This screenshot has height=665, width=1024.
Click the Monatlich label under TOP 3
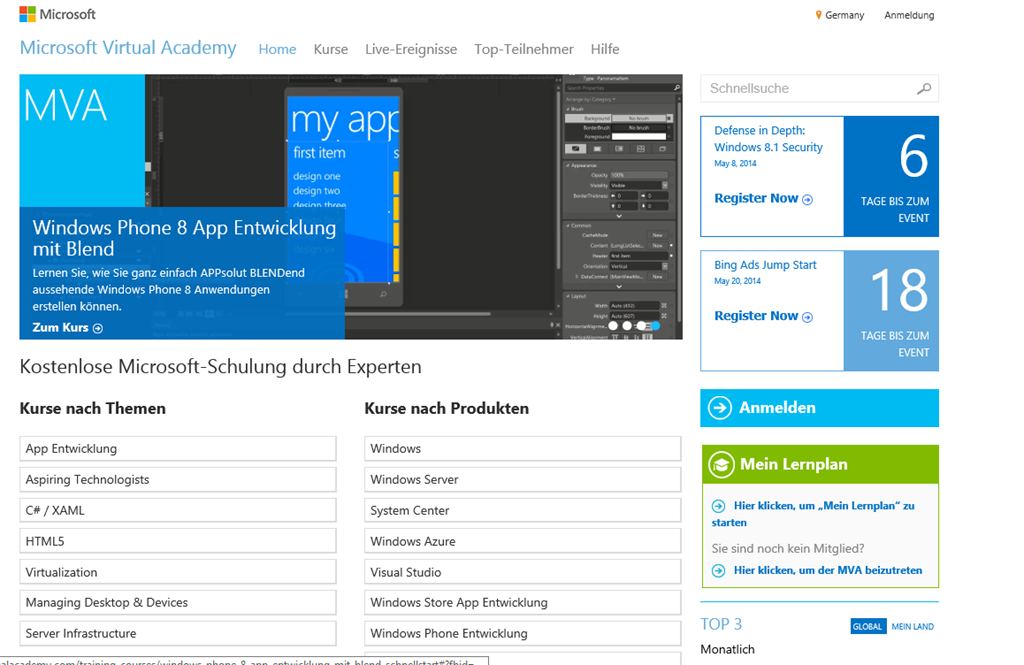tap(728, 649)
